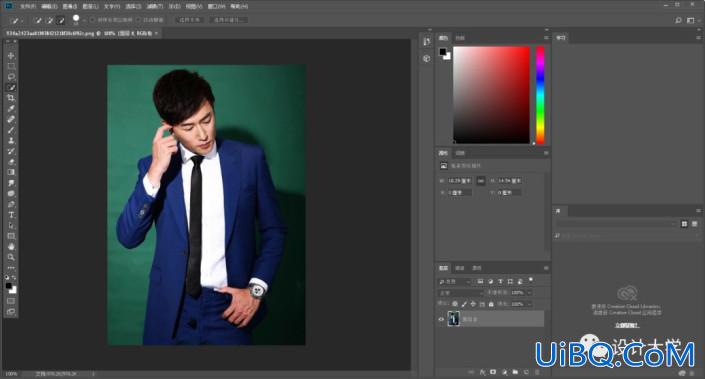705x379 pixels.
Task: Click the Edit Toolbar three-dots icon
Action: click(x=11, y=268)
